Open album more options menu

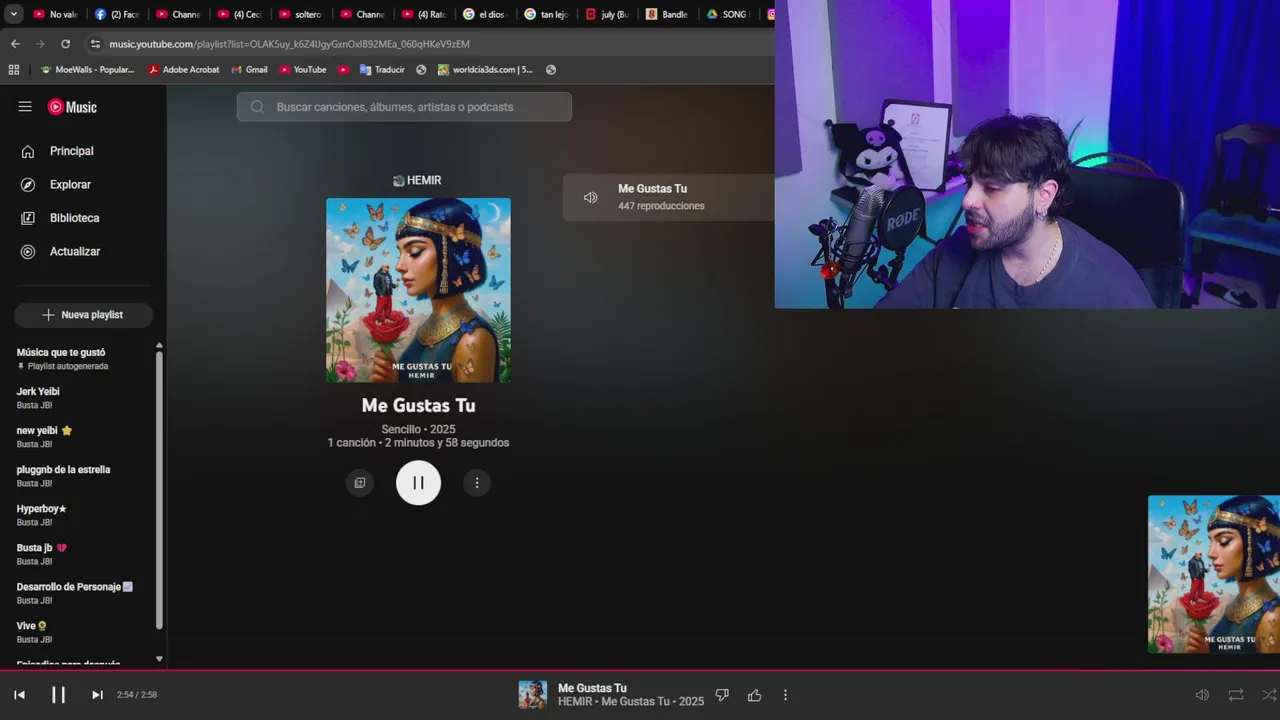(x=477, y=483)
